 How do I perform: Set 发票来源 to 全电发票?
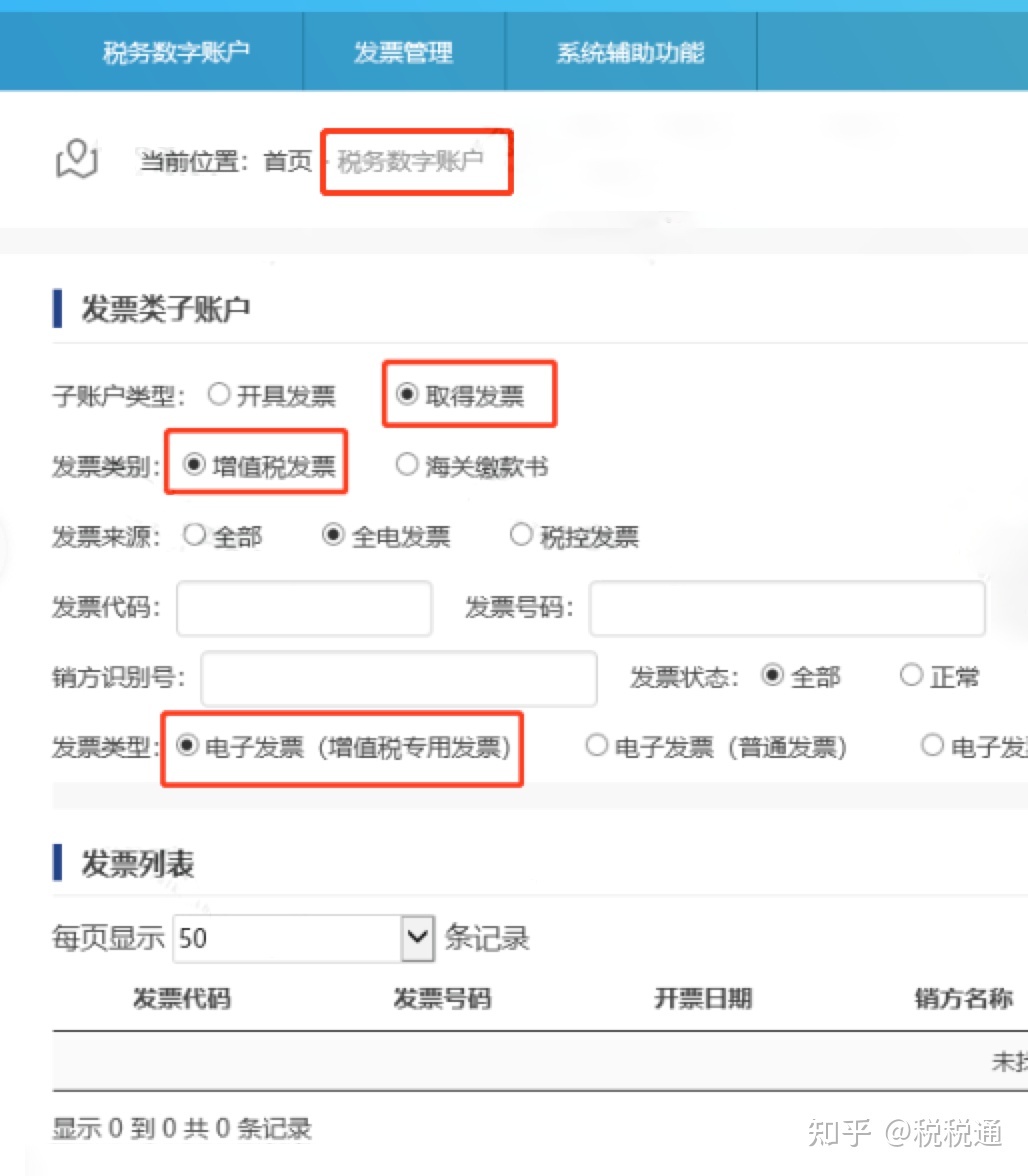tap(333, 535)
